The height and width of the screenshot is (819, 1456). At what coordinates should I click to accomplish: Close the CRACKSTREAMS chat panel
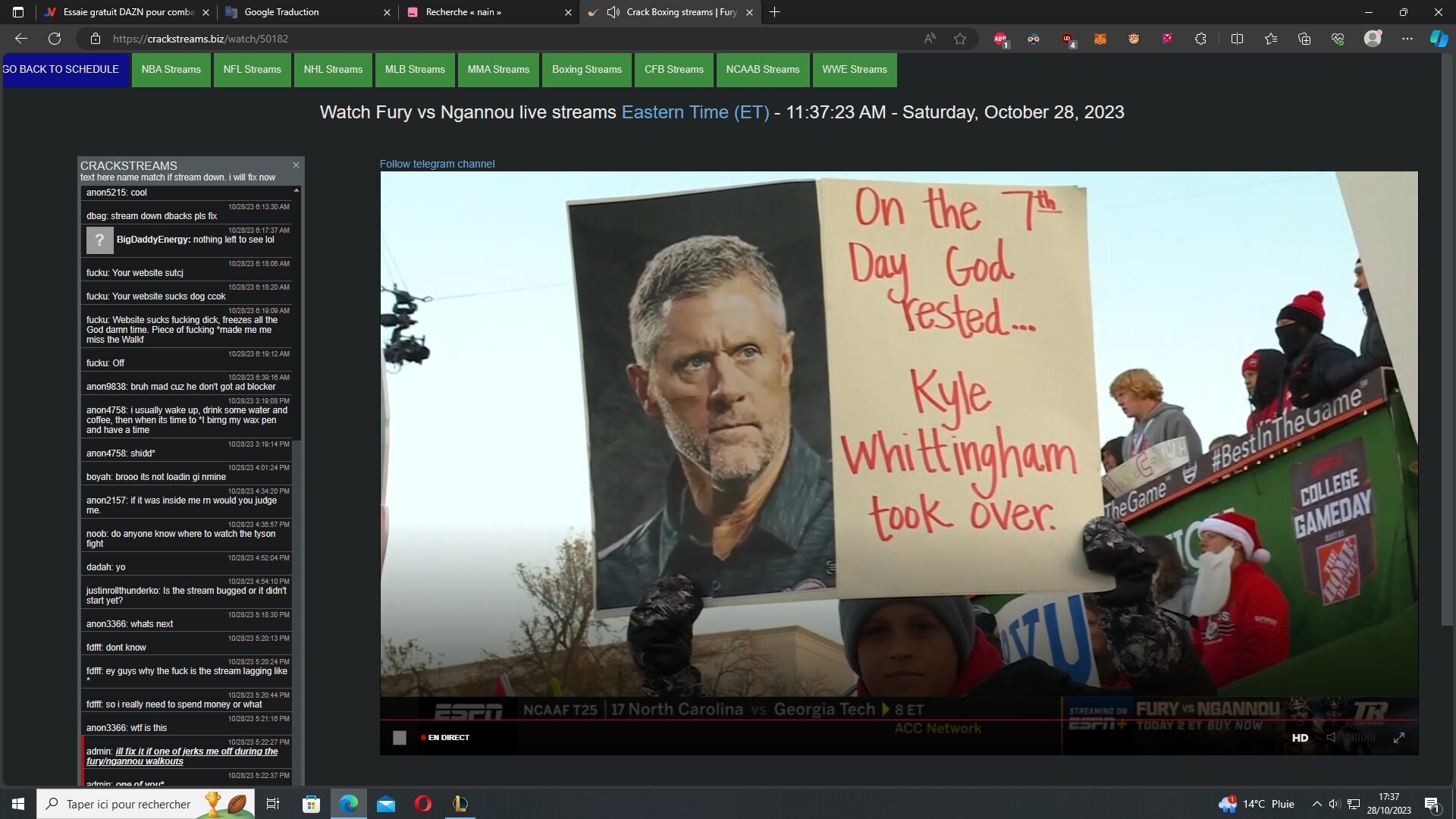click(296, 165)
